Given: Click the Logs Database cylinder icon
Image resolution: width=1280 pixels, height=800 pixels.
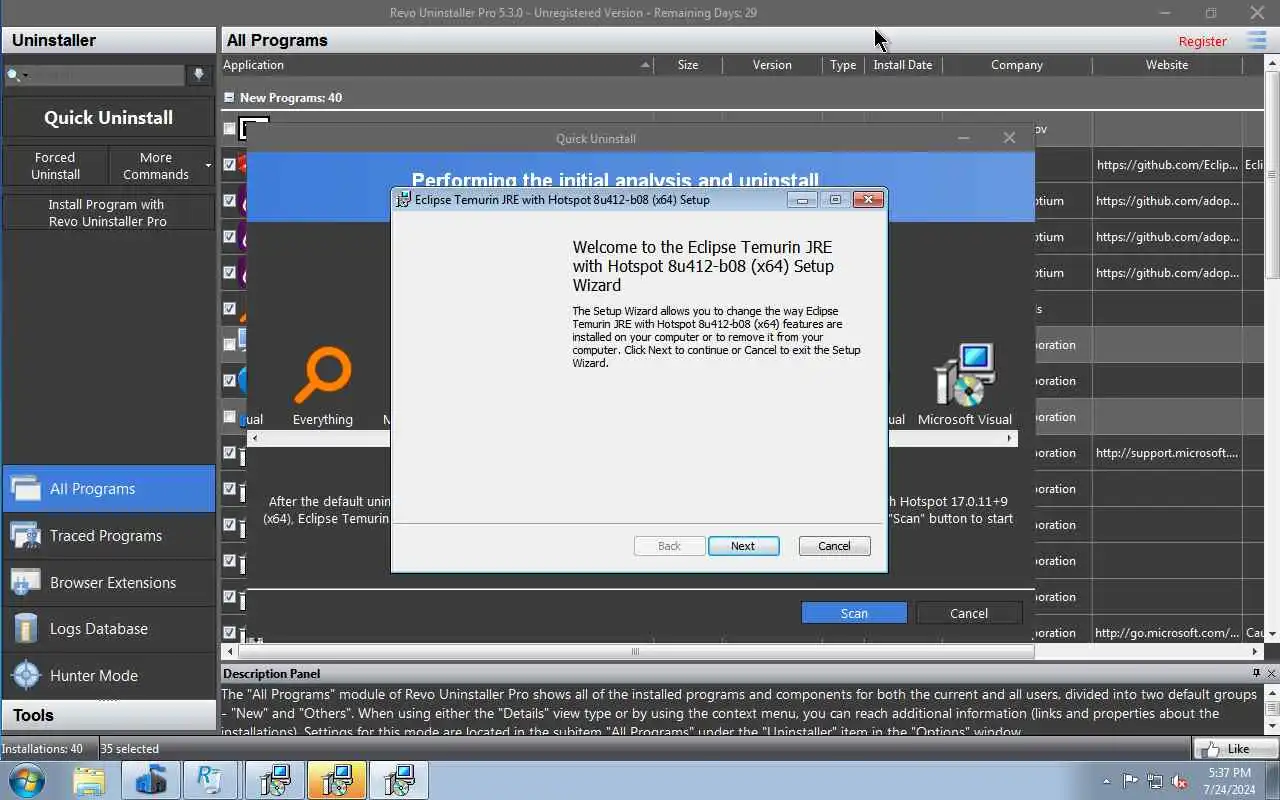Looking at the screenshot, I should pos(25,629).
